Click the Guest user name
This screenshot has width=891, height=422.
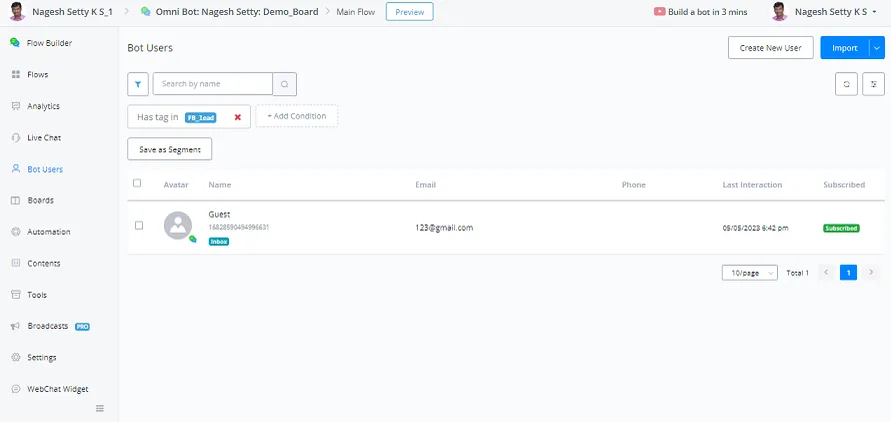(x=219, y=215)
